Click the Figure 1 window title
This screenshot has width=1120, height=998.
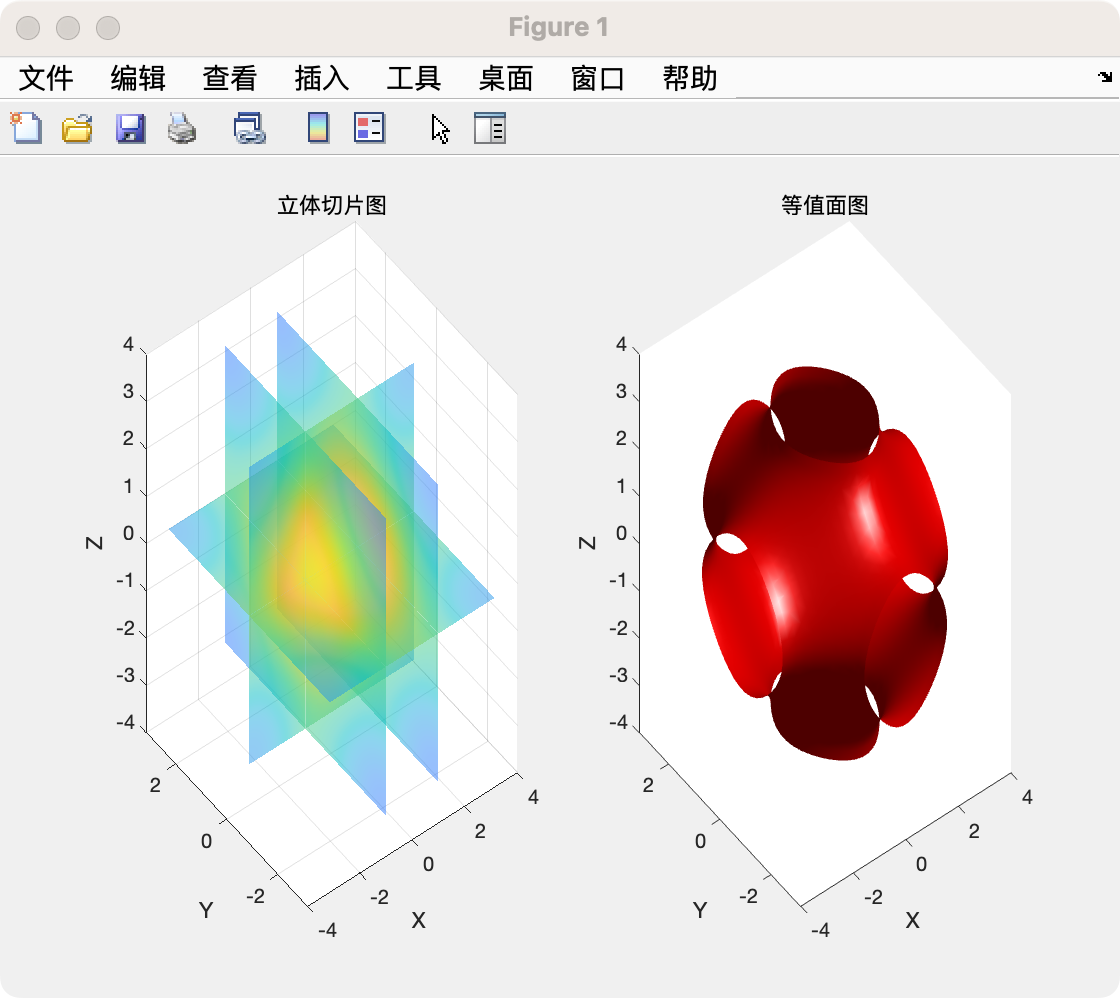(559, 27)
